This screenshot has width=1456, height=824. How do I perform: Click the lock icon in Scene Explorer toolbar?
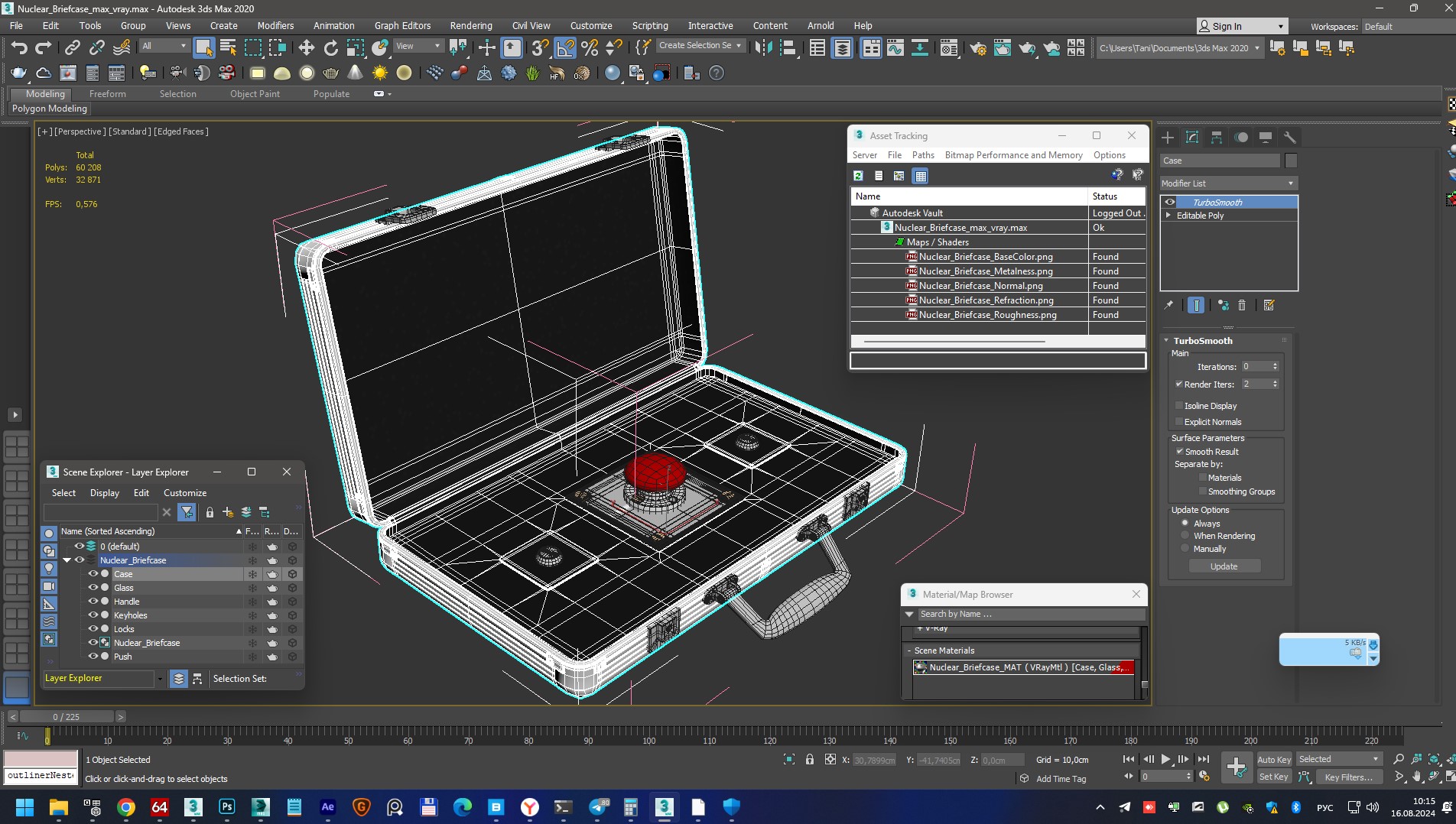pos(210,512)
